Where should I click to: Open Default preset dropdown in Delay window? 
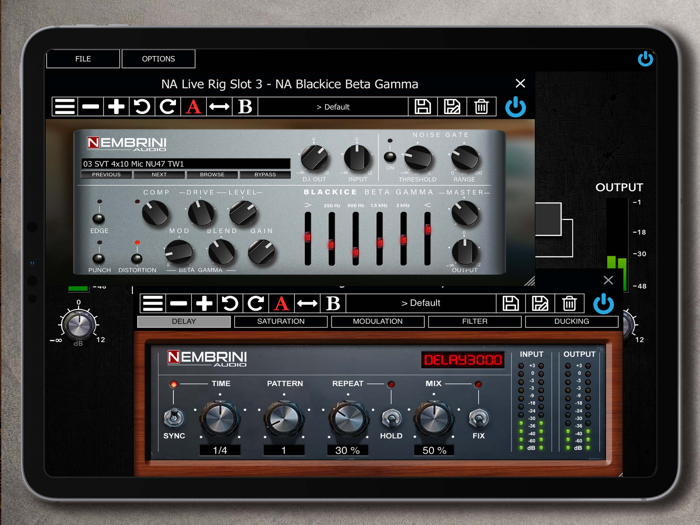pos(421,303)
